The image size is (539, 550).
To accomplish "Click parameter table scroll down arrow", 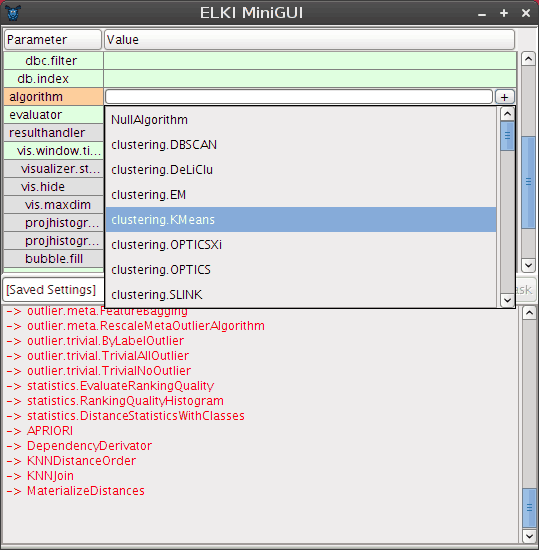I will tap(528, 265).
